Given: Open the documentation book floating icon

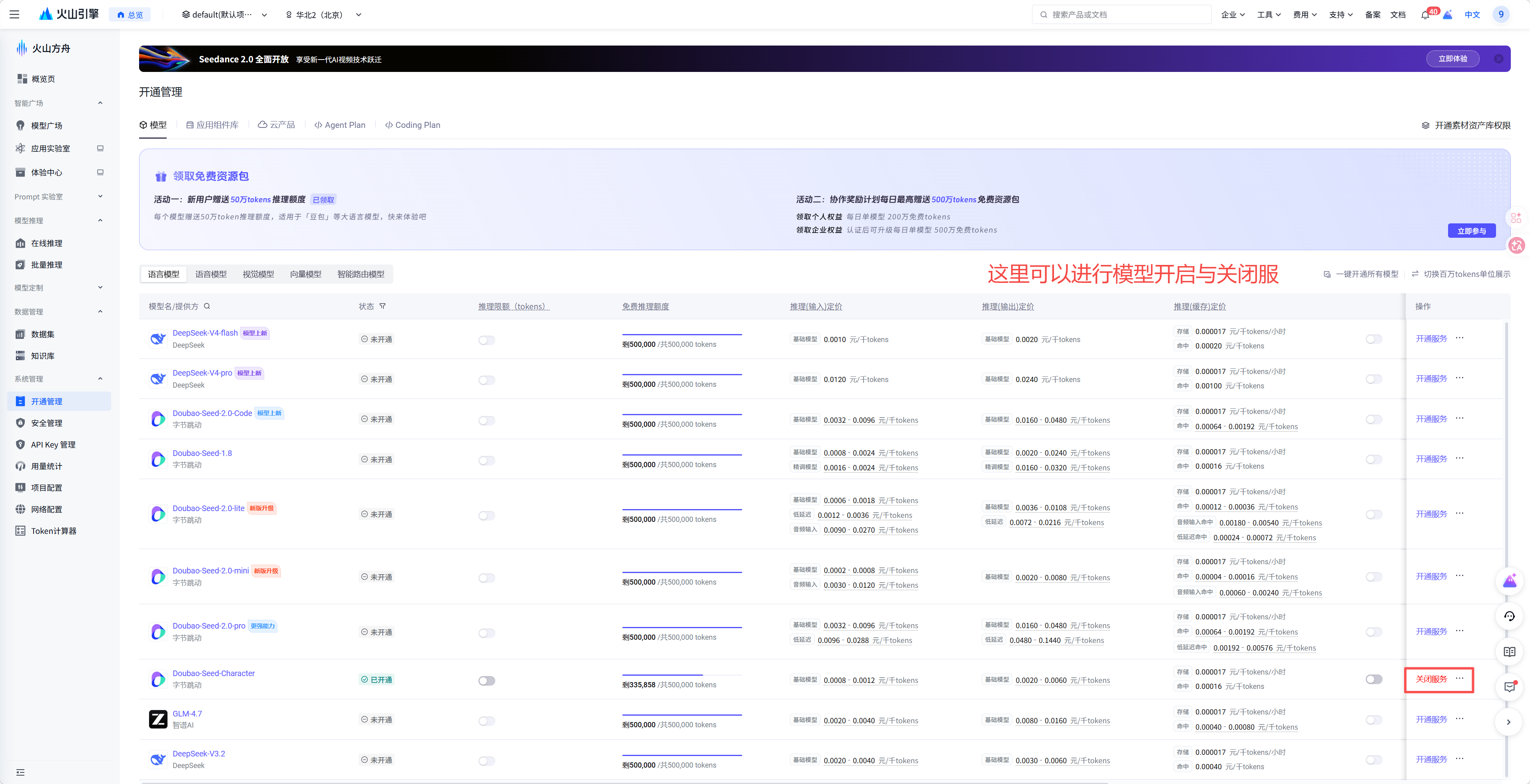Looking at the screenshot, I should pyautogui.click(x=1509, y=652).
